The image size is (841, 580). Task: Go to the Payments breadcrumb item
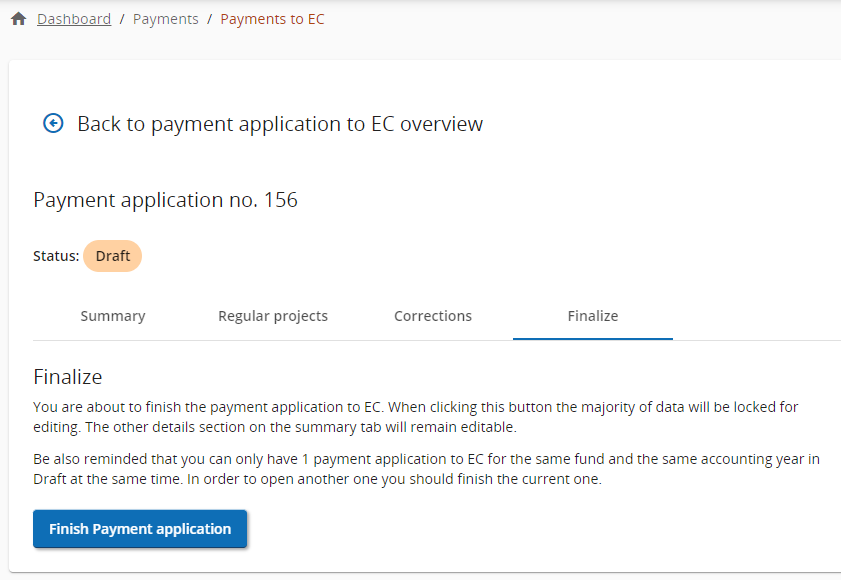pyautogui.click(x=166, y=19)
